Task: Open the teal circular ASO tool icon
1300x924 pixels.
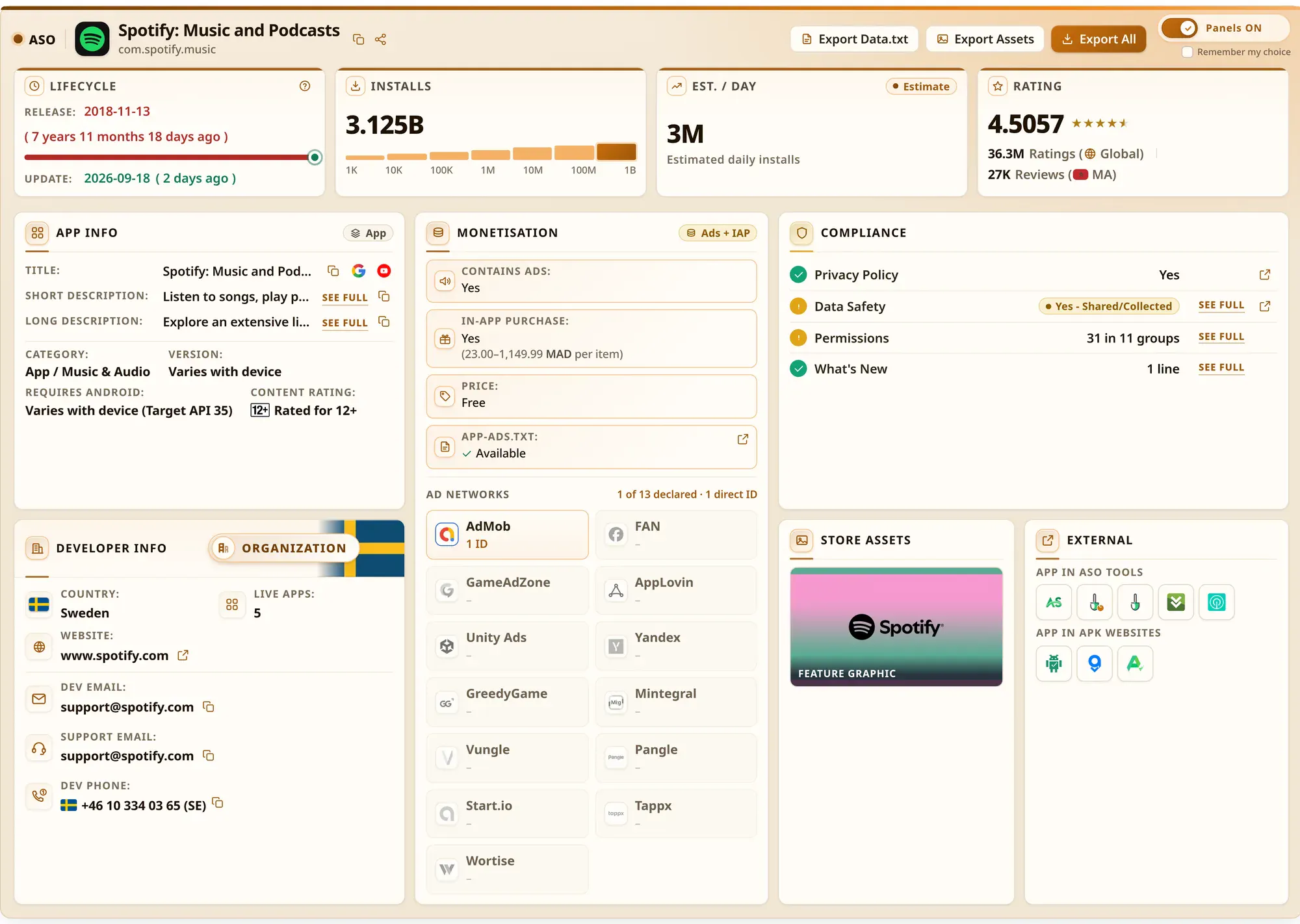Action: (x=1216, y=602)
